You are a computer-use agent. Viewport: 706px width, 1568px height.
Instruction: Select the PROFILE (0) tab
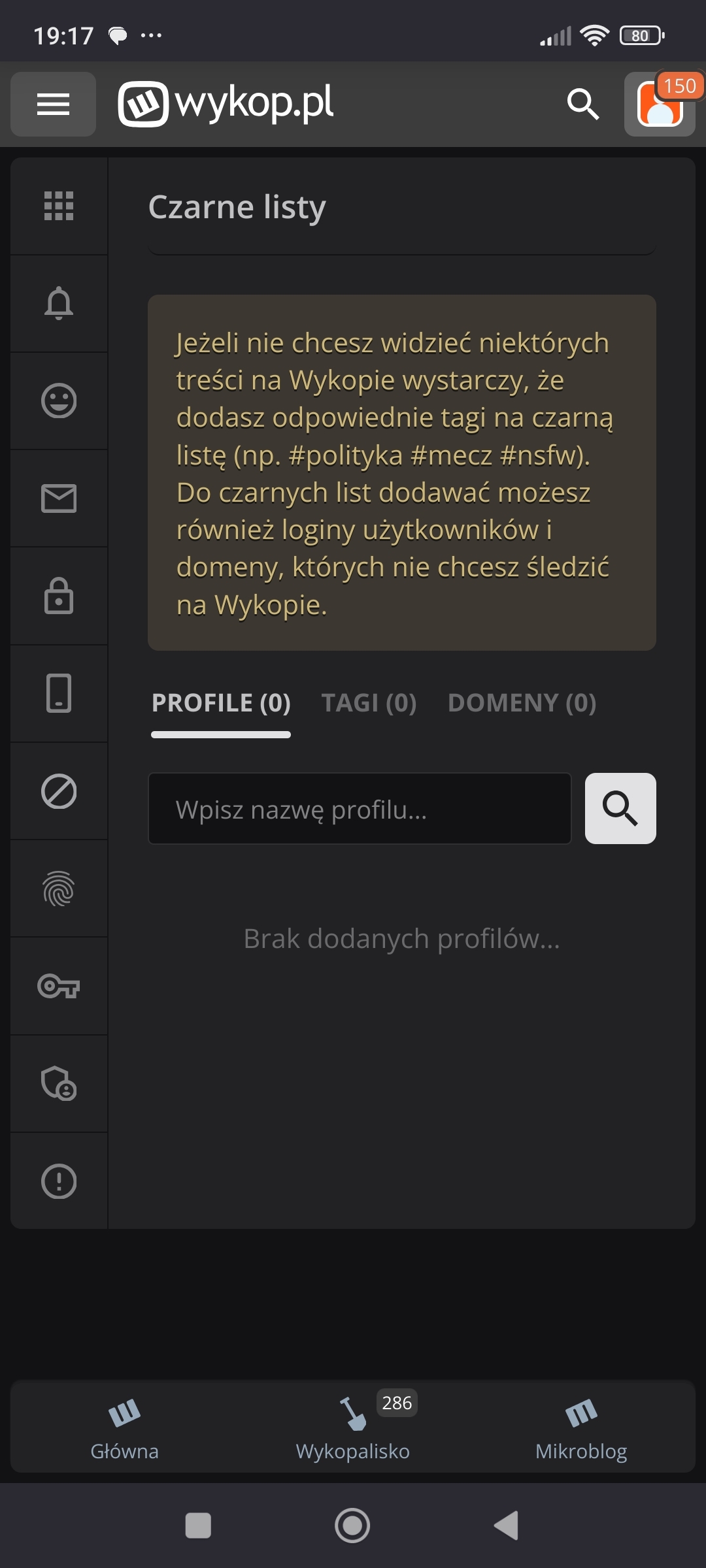pyautogui.click(x=221, y=703)
